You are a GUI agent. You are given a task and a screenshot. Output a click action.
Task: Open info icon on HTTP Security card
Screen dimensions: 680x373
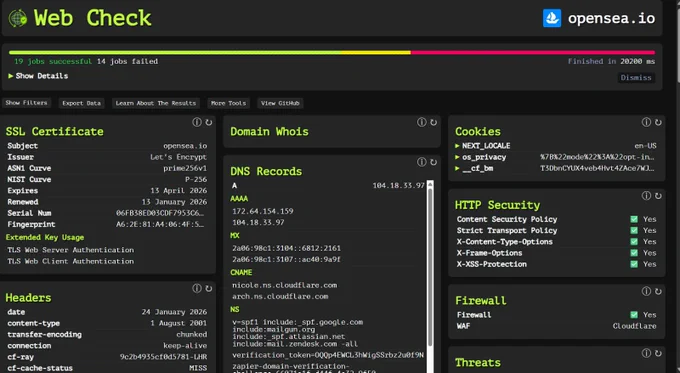[x=646, y=196]
